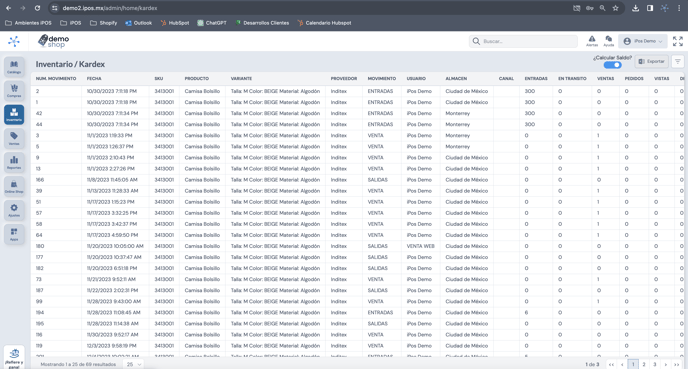
Task: Open the Ambientes IPOS bookmark folder
Action: pos(29,23)
